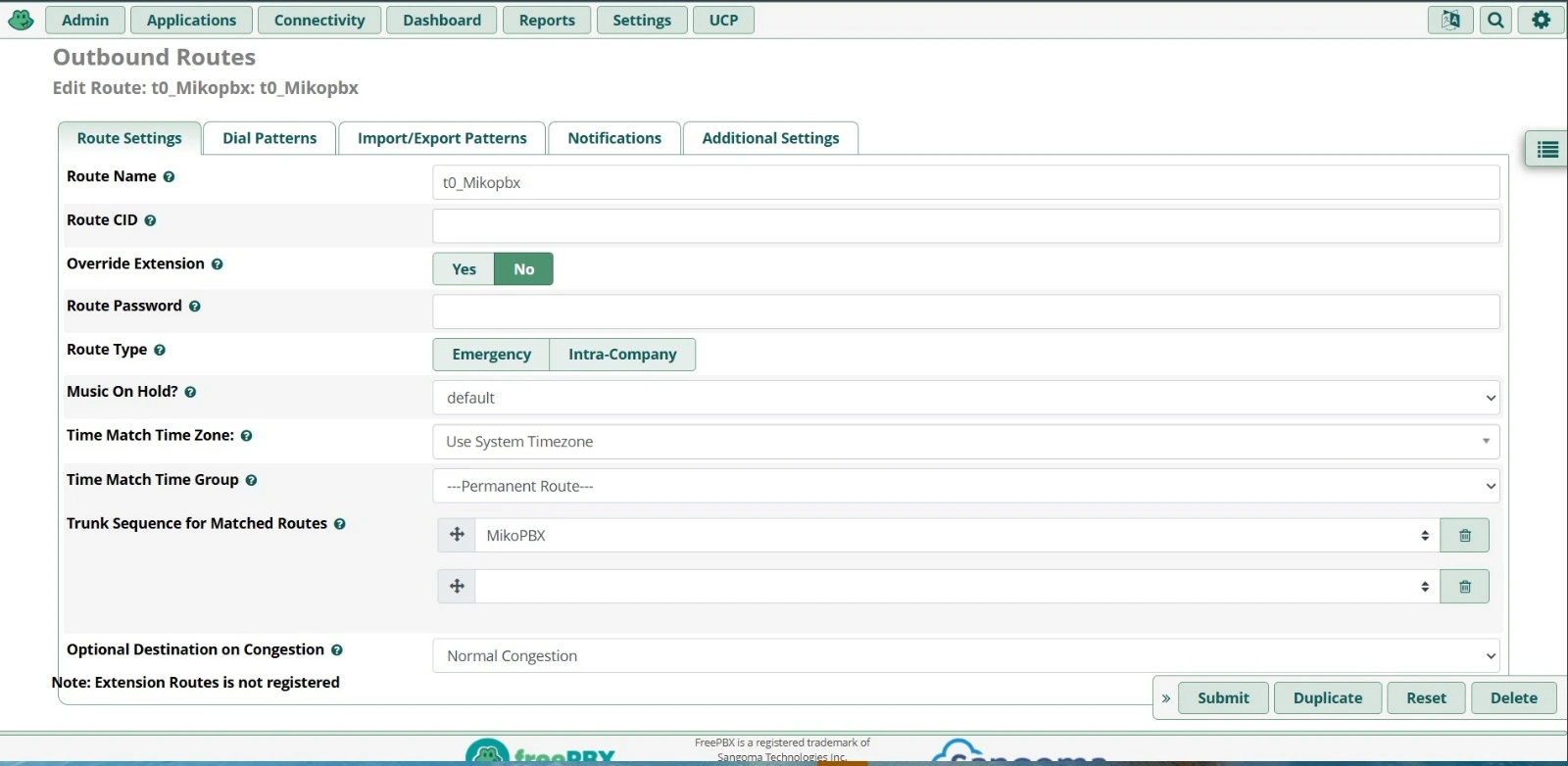
Task: Switch to Additional Settings tab
Action: 770,138
